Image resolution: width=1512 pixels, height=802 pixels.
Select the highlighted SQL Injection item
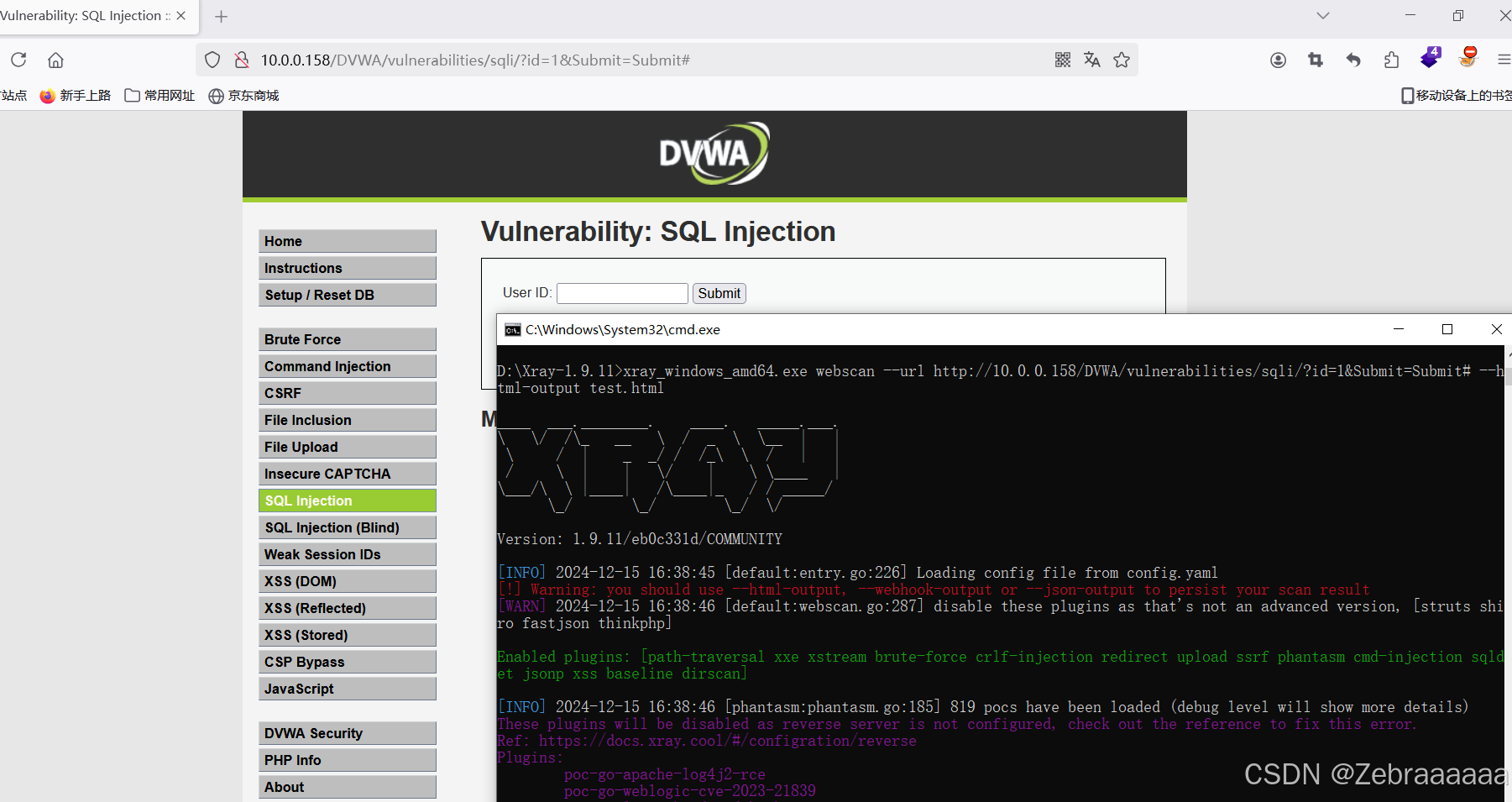click(x=348, y=501)
